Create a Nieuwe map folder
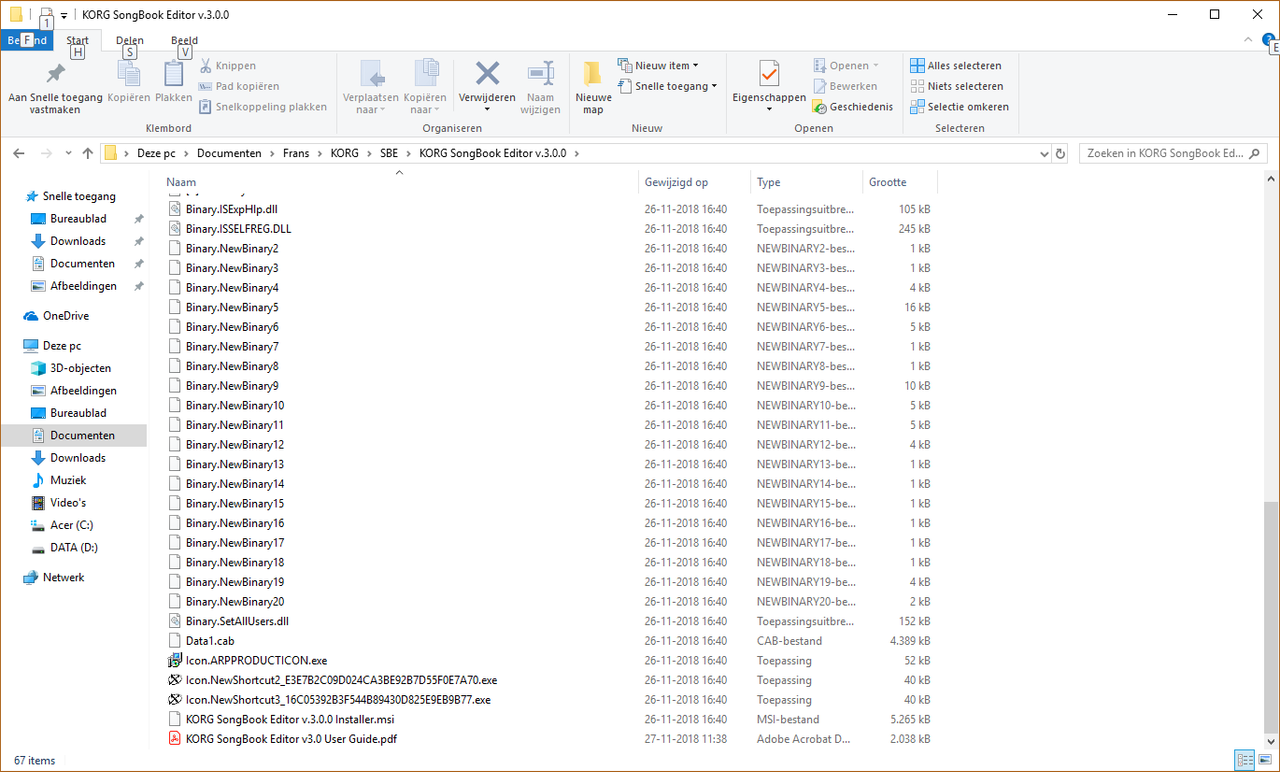Image resolution: width=1280 pixels, height=772 pixels. 593,87
